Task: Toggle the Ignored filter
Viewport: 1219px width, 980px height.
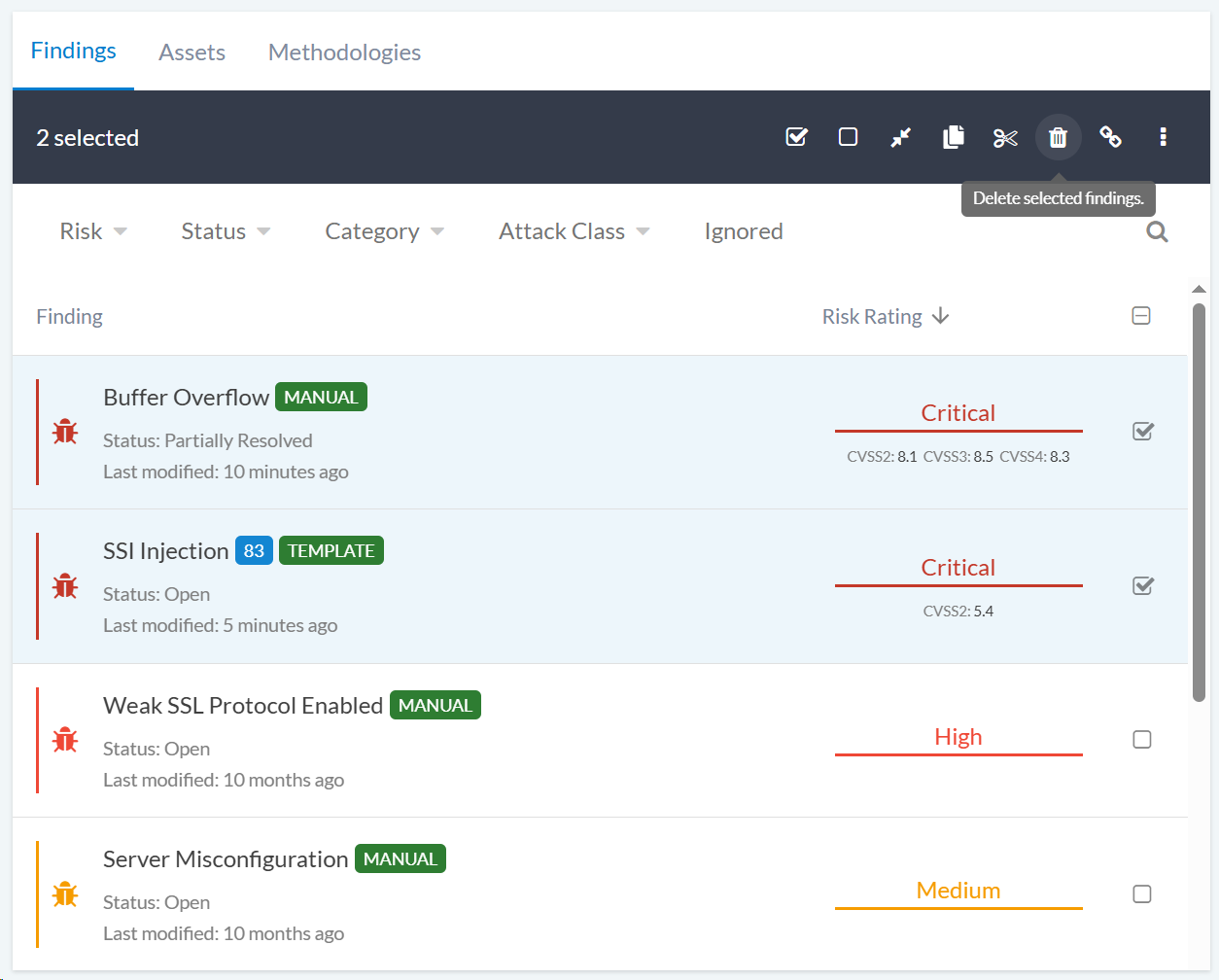Action: [743, 231]
